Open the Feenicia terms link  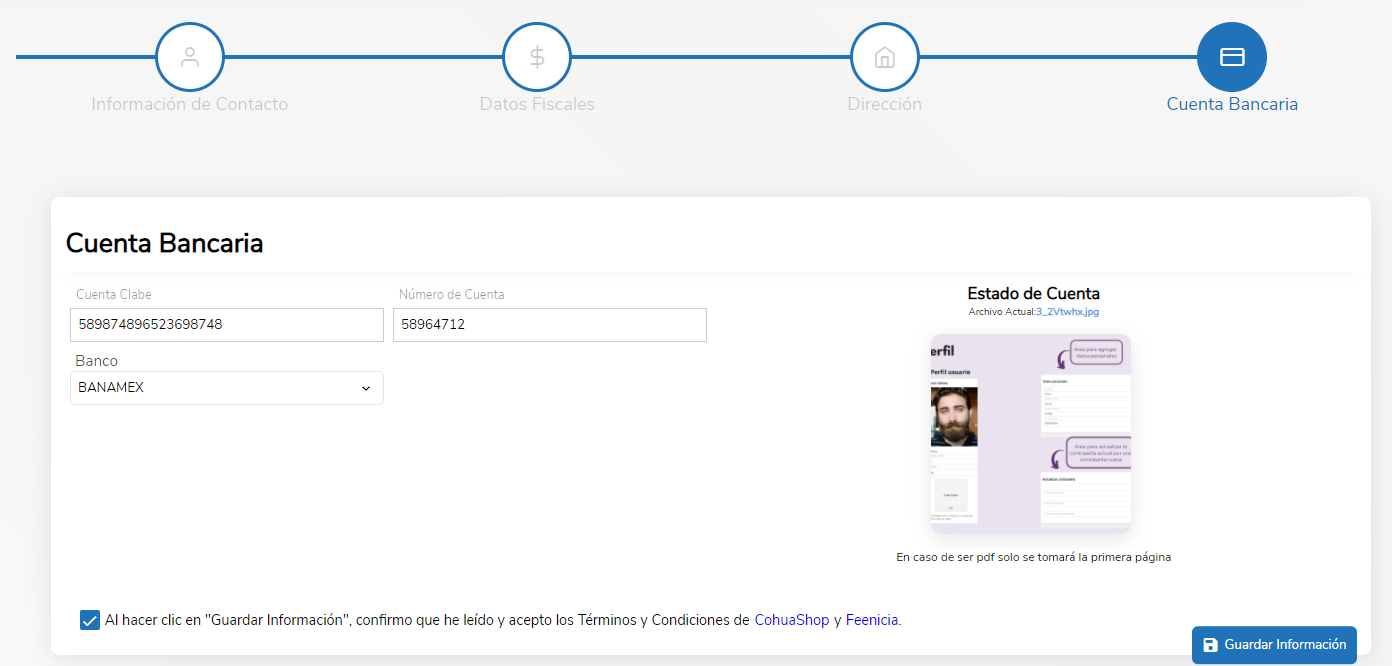872,620
